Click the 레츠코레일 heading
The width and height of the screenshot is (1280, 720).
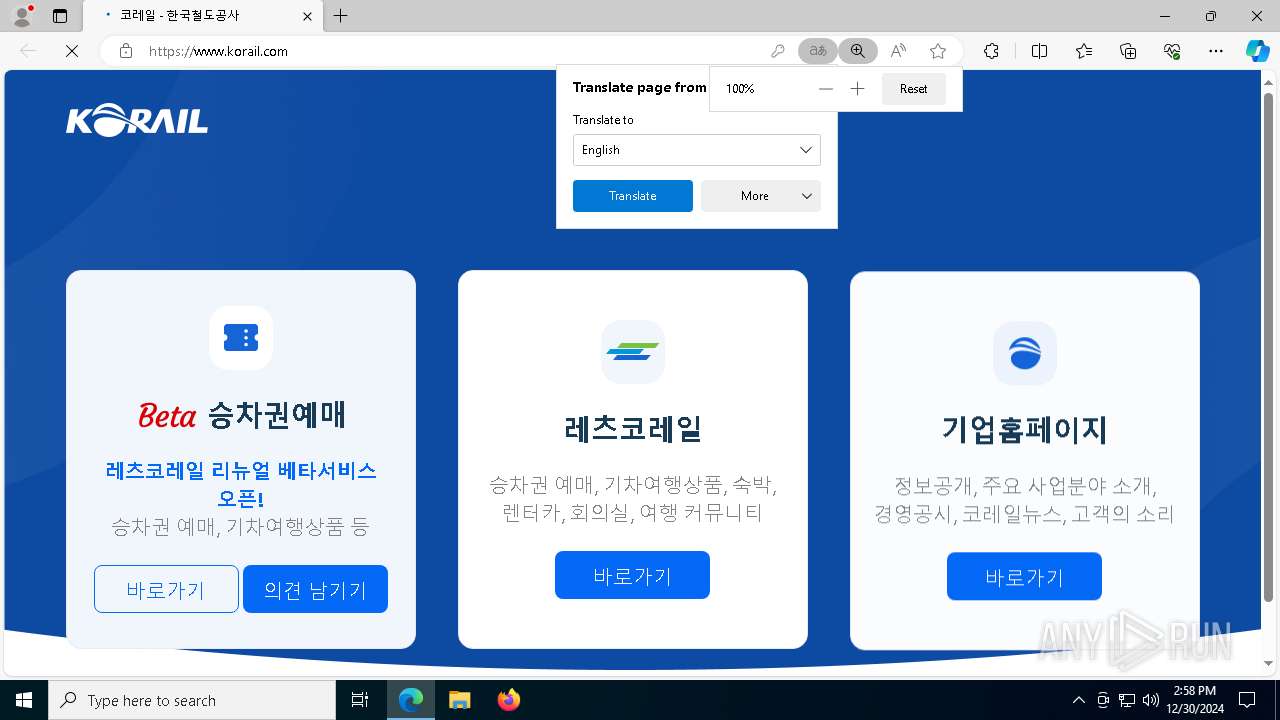pos(633,429)
